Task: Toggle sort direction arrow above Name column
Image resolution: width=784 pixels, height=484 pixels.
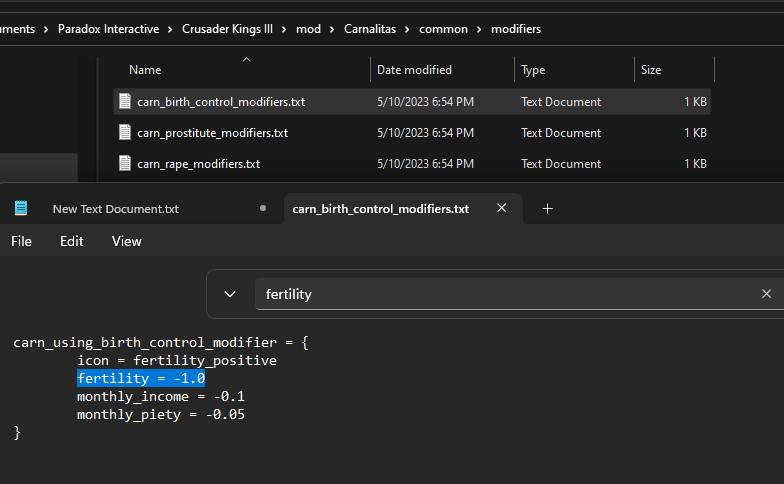Action: pos(245,60)
